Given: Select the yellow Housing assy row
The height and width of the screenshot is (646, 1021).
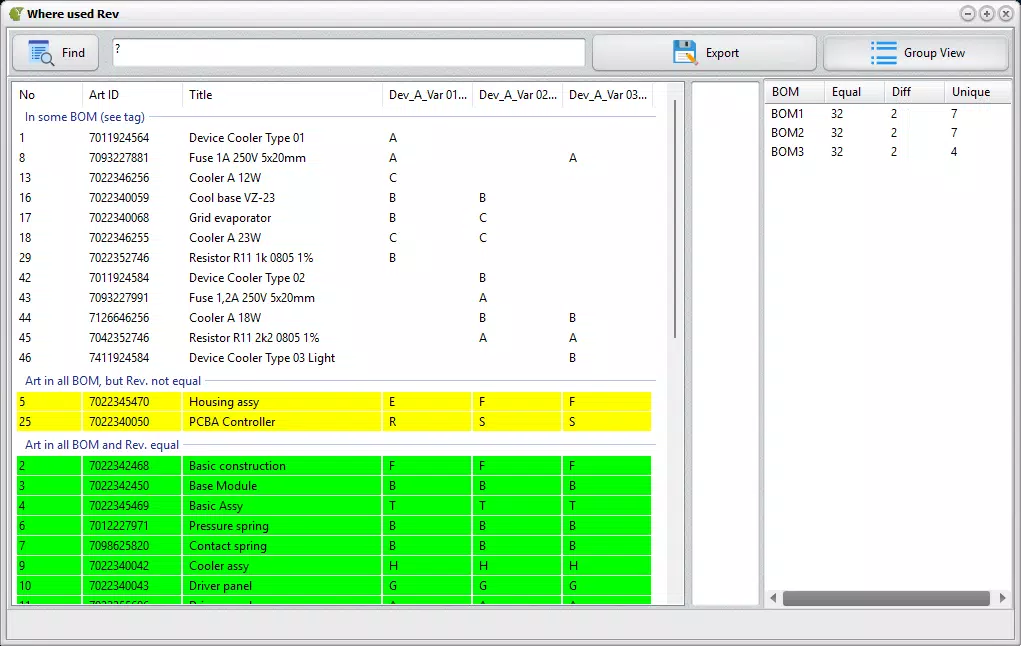Looking at the screenshot, I should click(334, 402).
